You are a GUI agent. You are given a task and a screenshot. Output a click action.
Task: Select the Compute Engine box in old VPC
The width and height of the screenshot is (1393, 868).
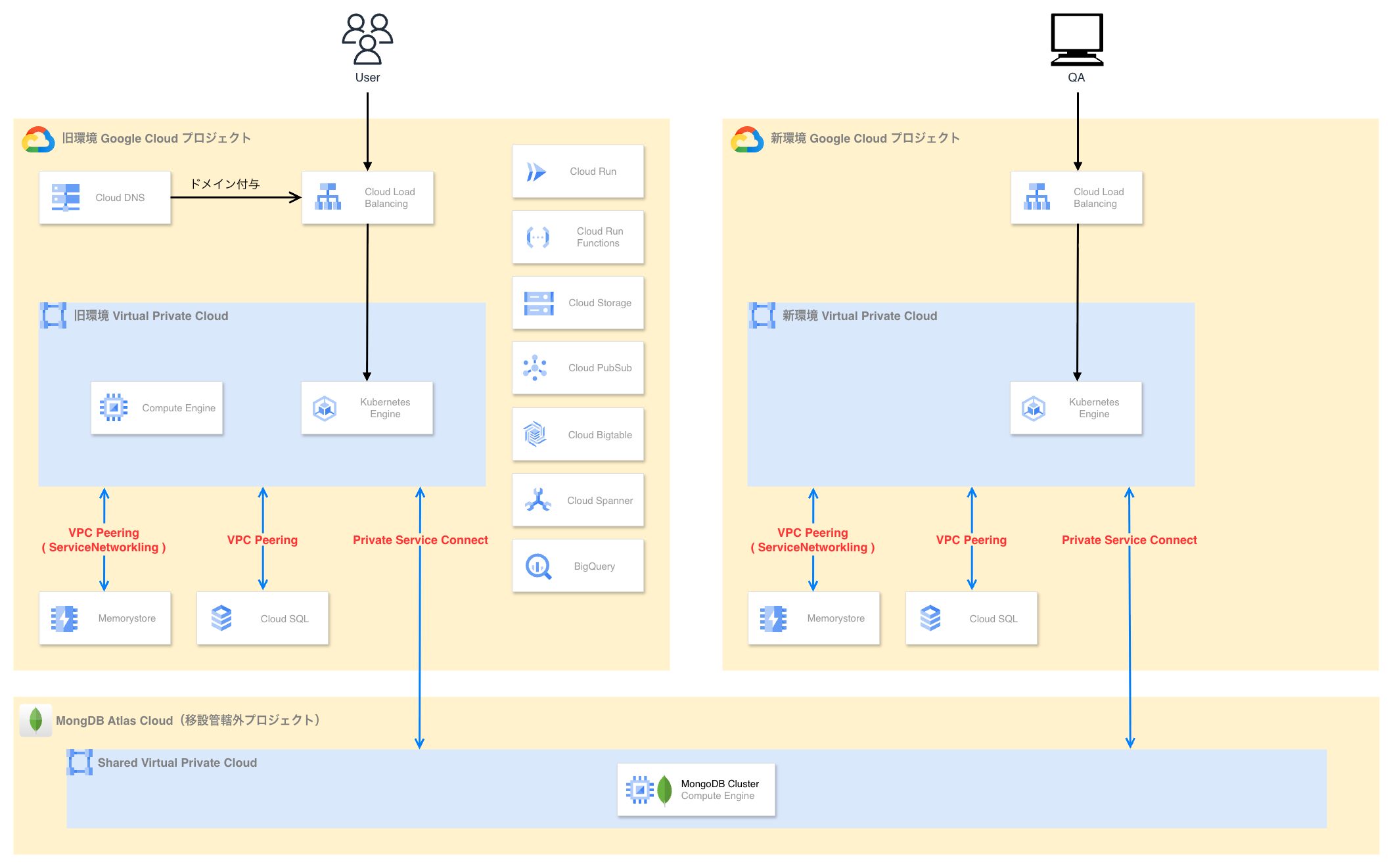[x=157, y=408]
